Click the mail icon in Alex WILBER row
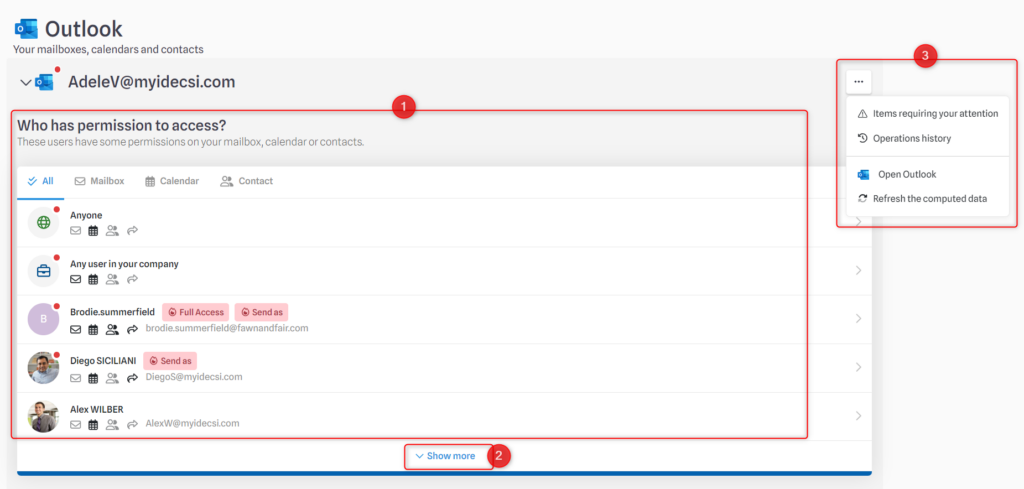Image resolution: width=1024 pixels, height=489 pixels. point(76,424)
